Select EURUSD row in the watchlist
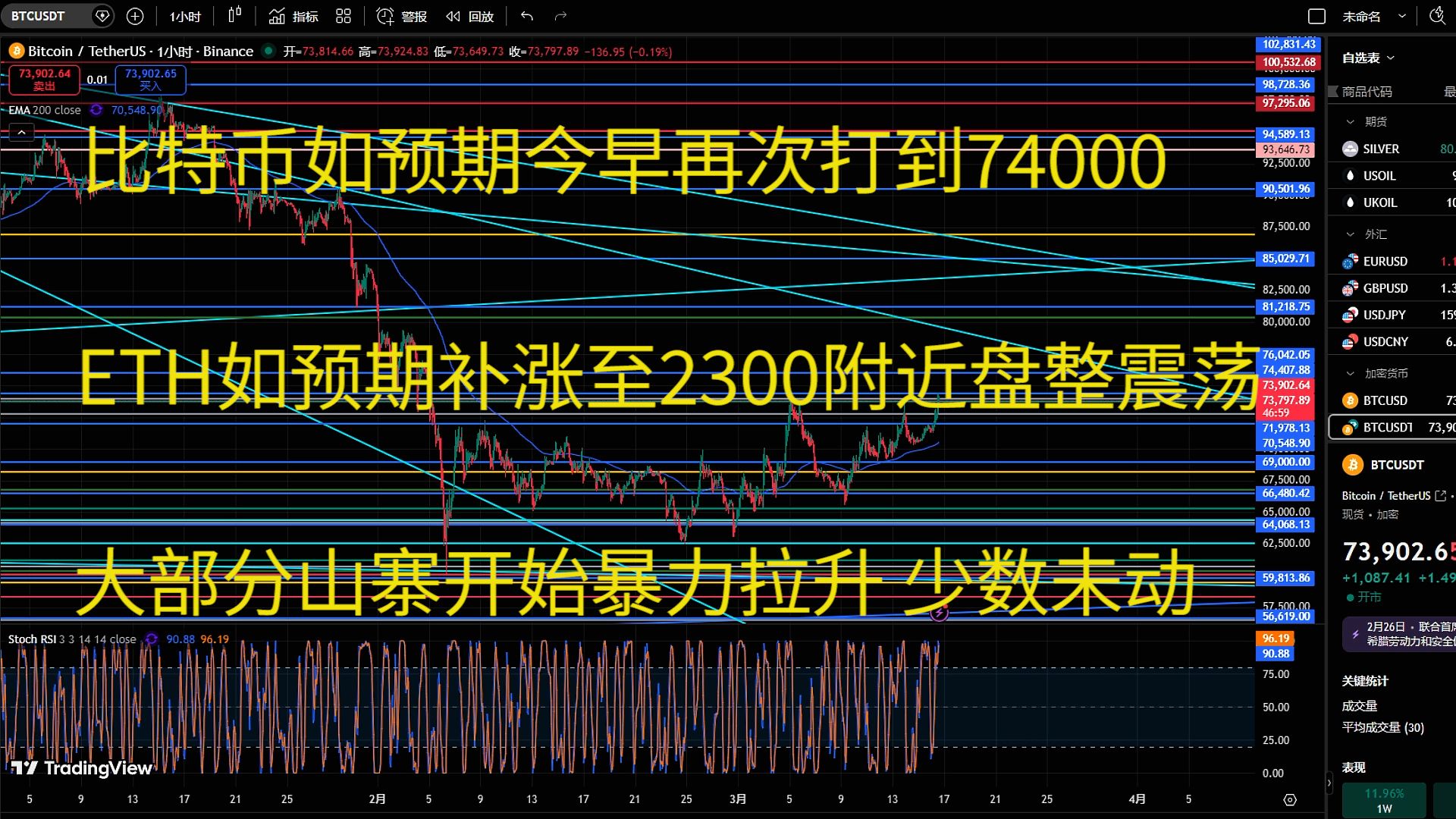 (x=1385, y=261)
